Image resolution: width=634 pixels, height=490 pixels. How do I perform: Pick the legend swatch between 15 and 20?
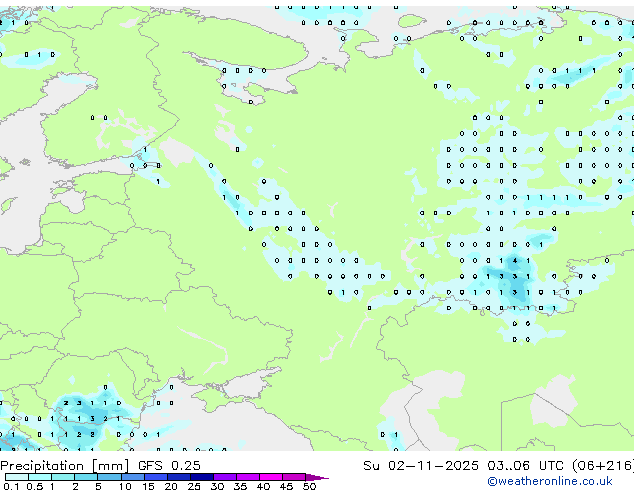(x=155, y=477)
